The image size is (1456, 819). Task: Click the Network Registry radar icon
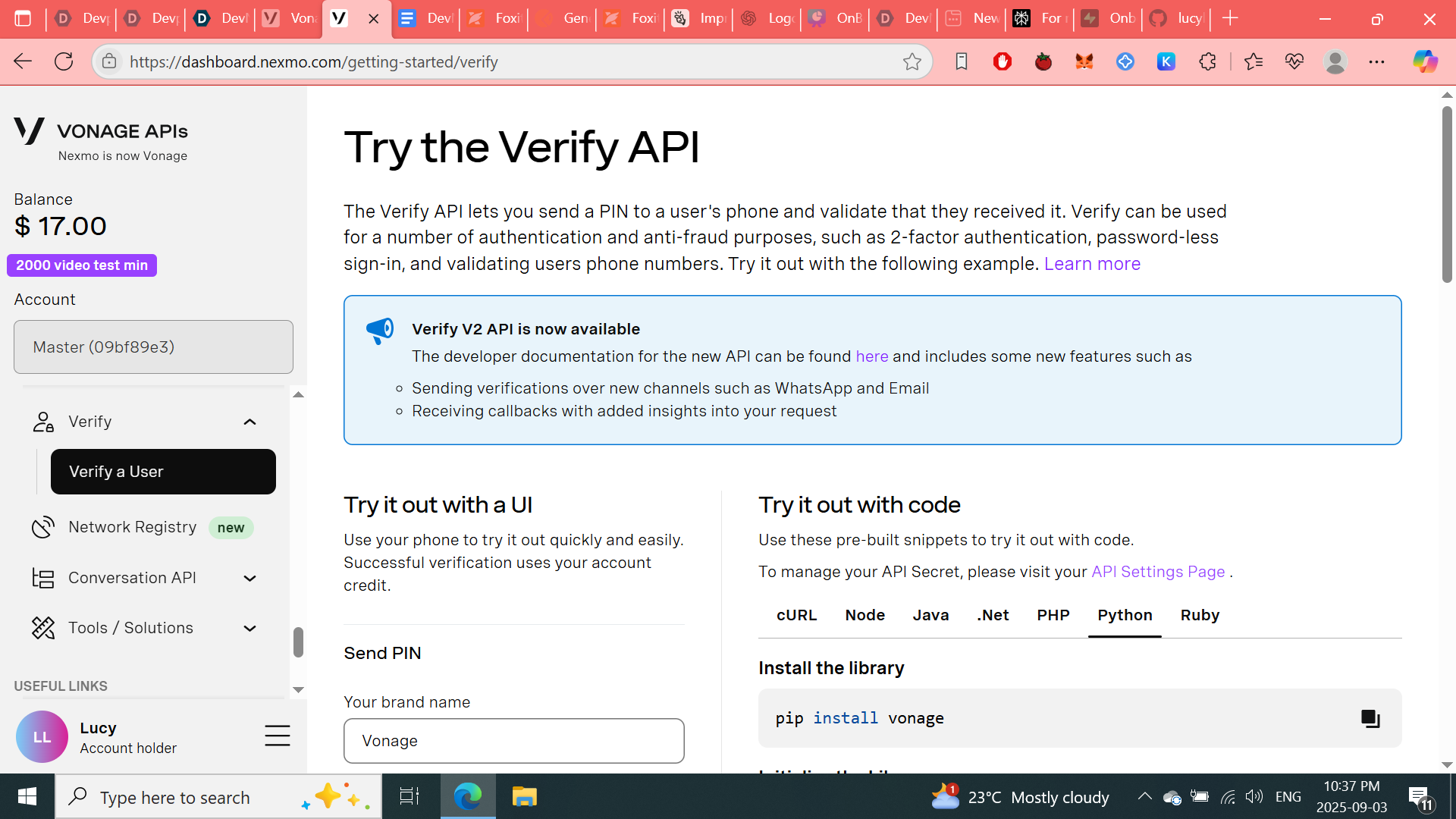[x=43, y=527]
